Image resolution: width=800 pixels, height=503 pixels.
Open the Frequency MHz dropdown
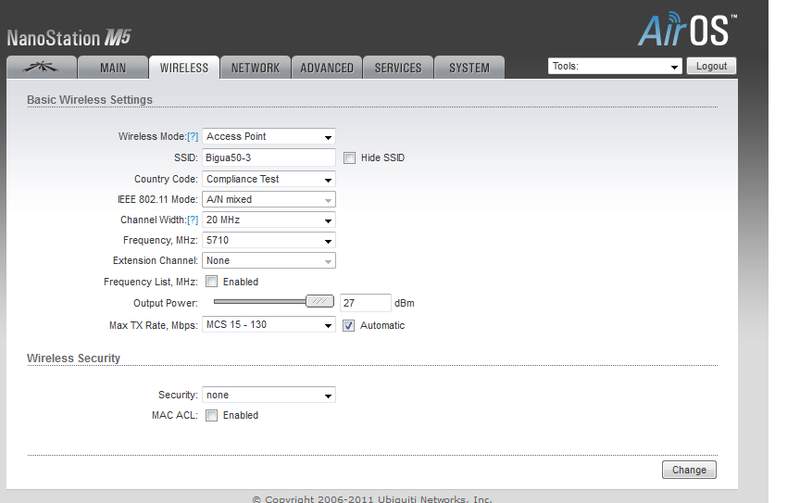pyautogui.click(x=269, y=240)
